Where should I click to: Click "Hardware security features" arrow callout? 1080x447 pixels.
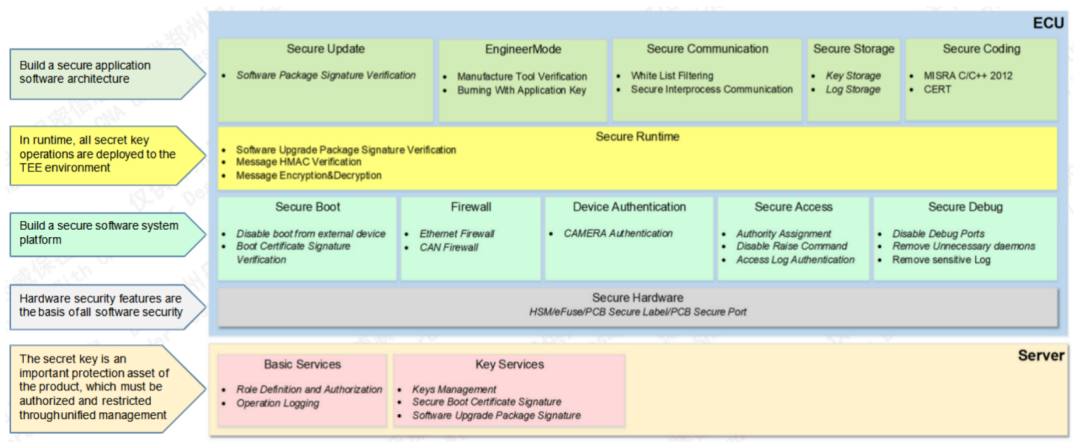(107, 305)
